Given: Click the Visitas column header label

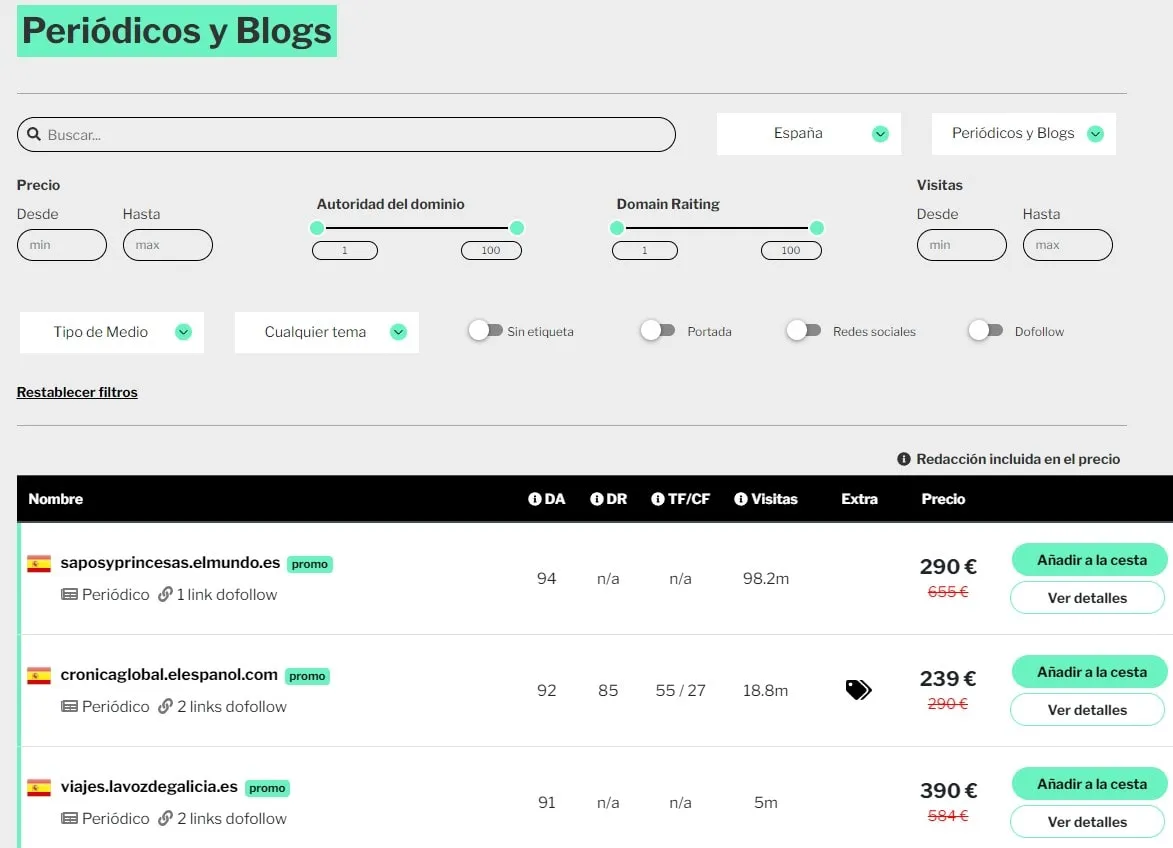Looking at the screenshot, I should coord(774,499).
